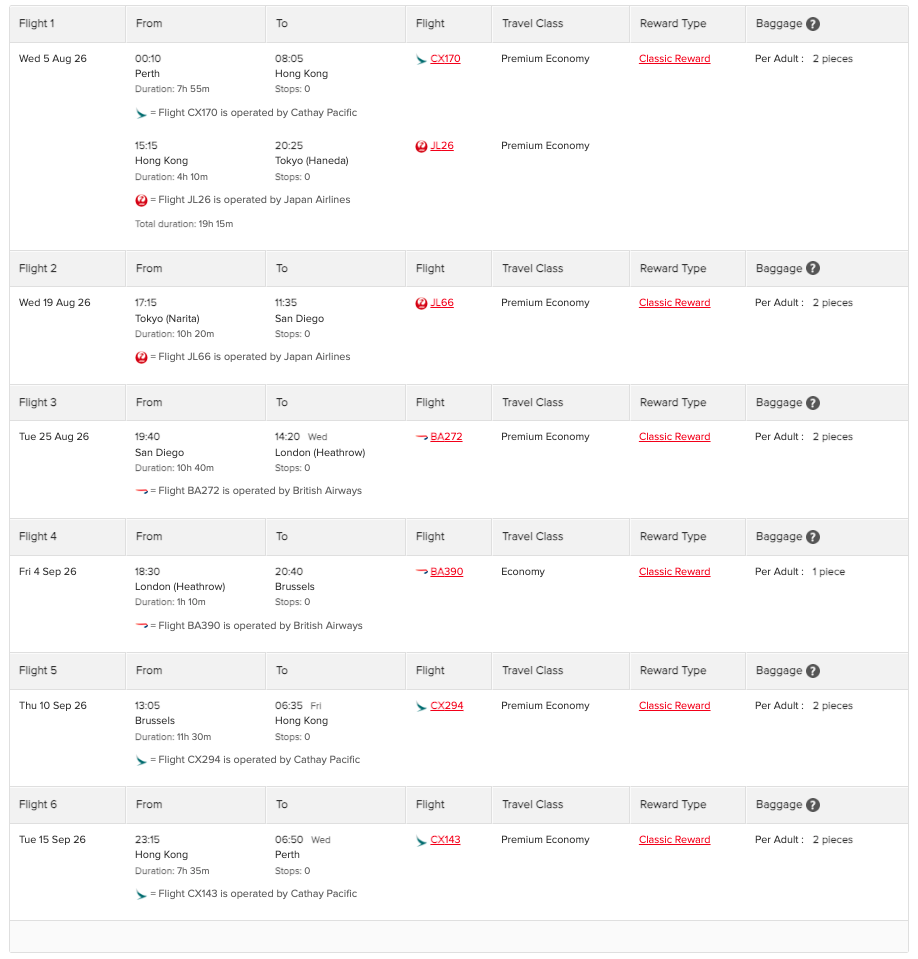View Classic Reward details for Flight 1
This screenshot has height=959, width=918.
click(x=674, y=58)
